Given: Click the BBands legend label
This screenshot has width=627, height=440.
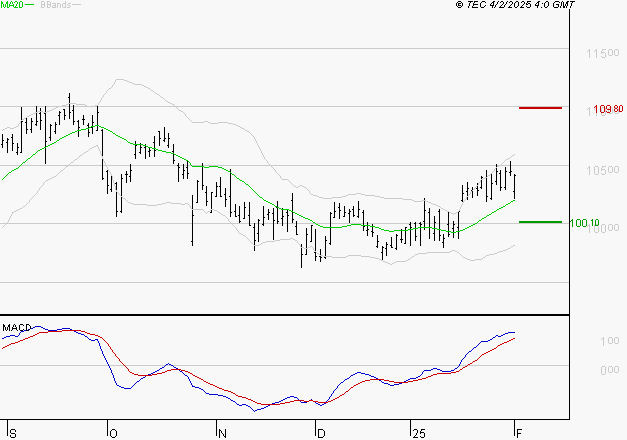Looking at the screenshot, I should tap(56, 5).
